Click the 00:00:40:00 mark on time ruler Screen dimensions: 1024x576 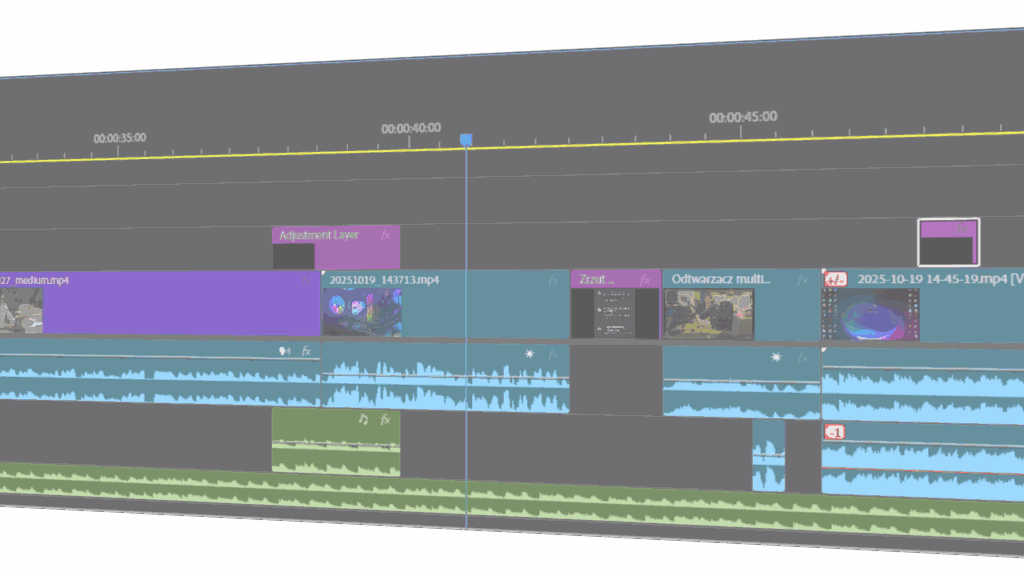point(411,128)
